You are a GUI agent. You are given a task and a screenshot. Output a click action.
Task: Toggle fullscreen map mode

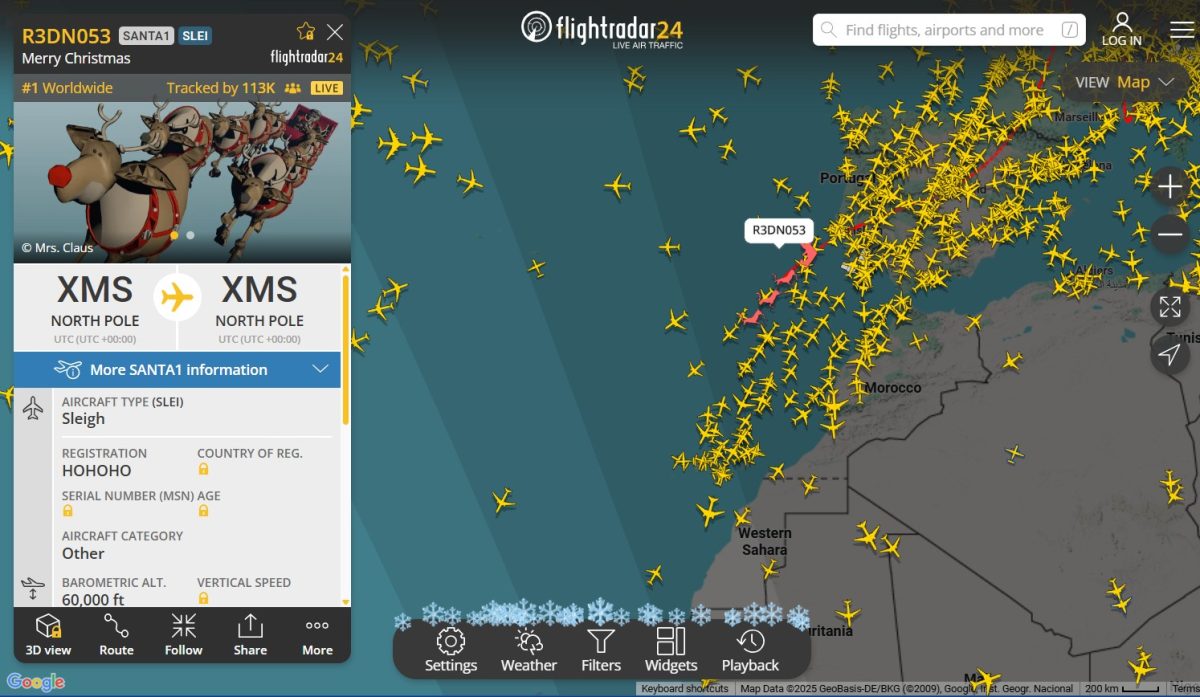1170,307
